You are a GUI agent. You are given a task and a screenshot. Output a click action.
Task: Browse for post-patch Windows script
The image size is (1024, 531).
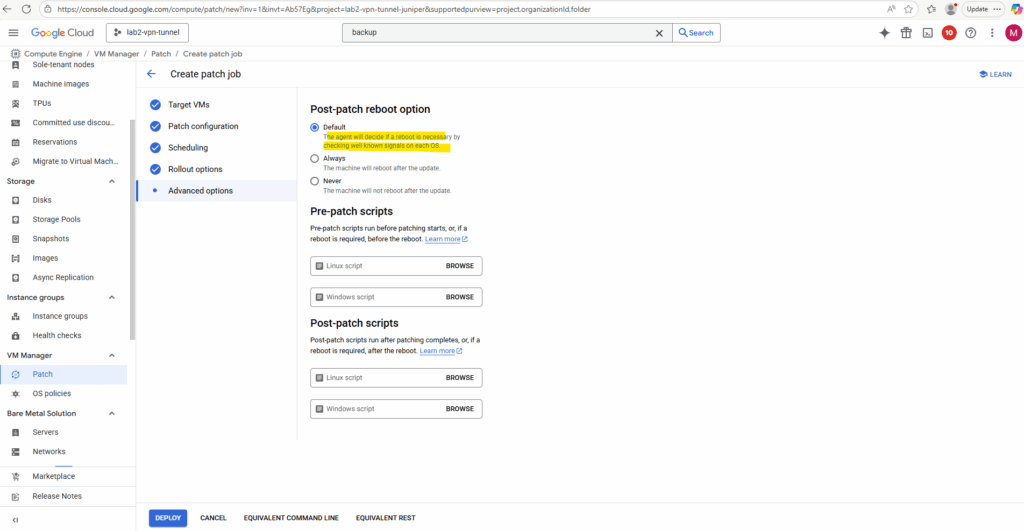[460, 409]
